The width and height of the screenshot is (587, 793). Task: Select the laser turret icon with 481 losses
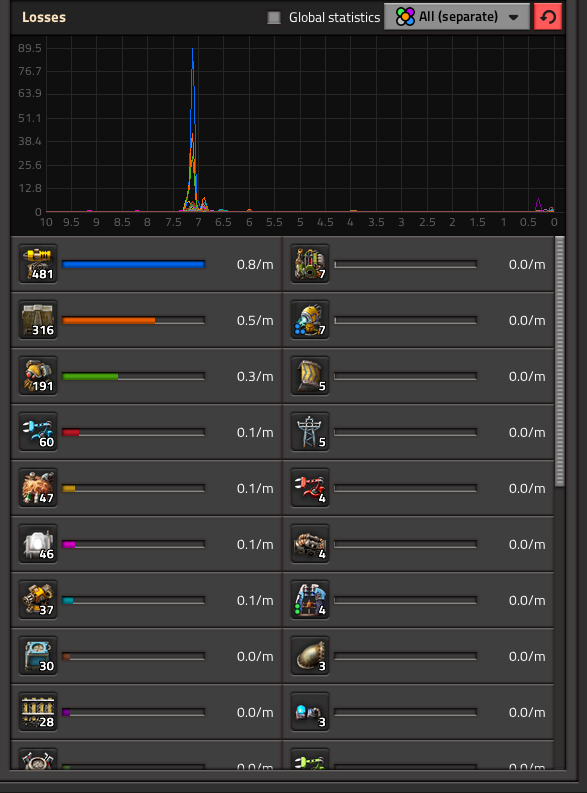click(x=38, y=264)
